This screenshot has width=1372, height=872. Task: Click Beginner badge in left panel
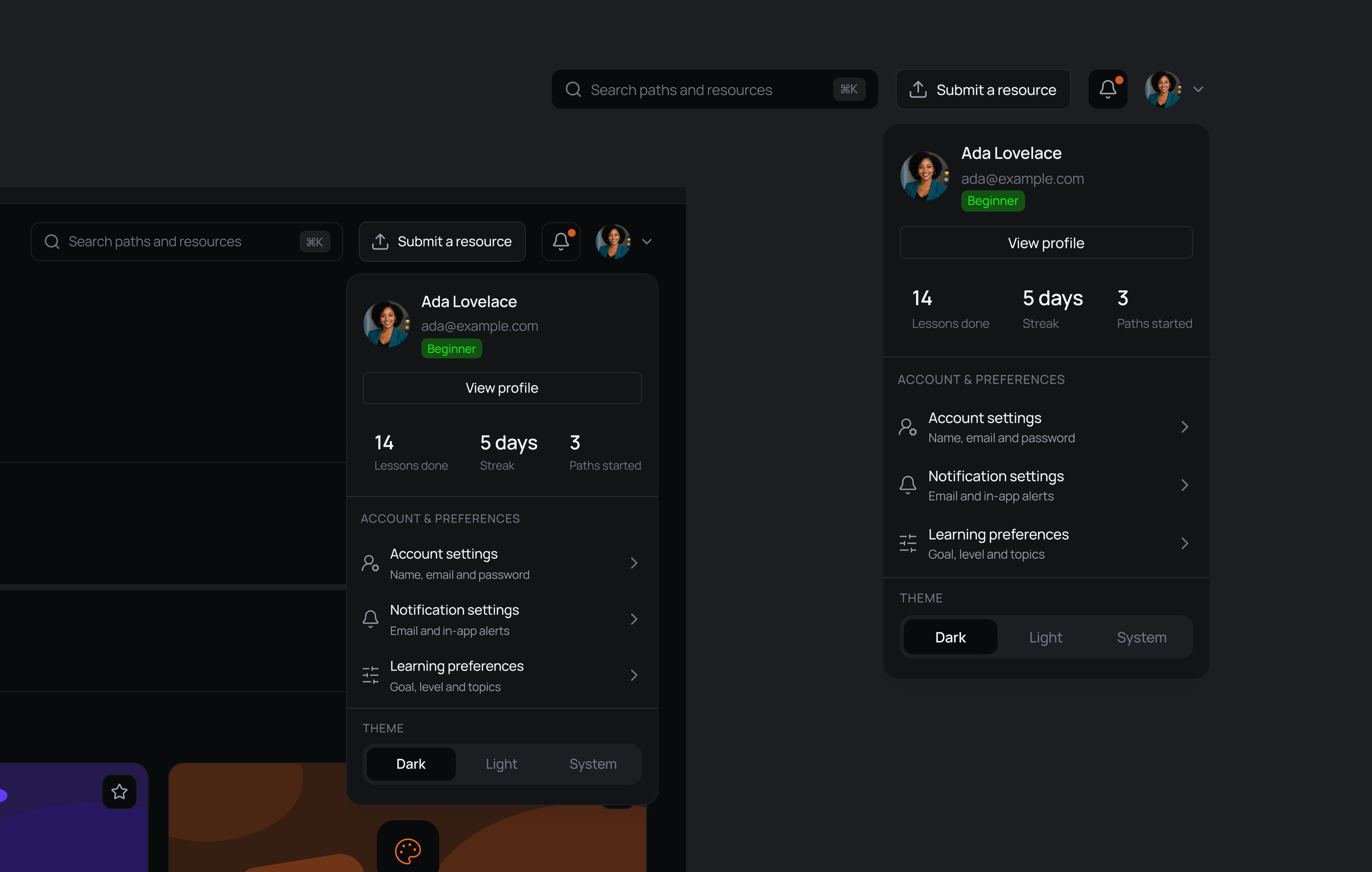[451, 349]
